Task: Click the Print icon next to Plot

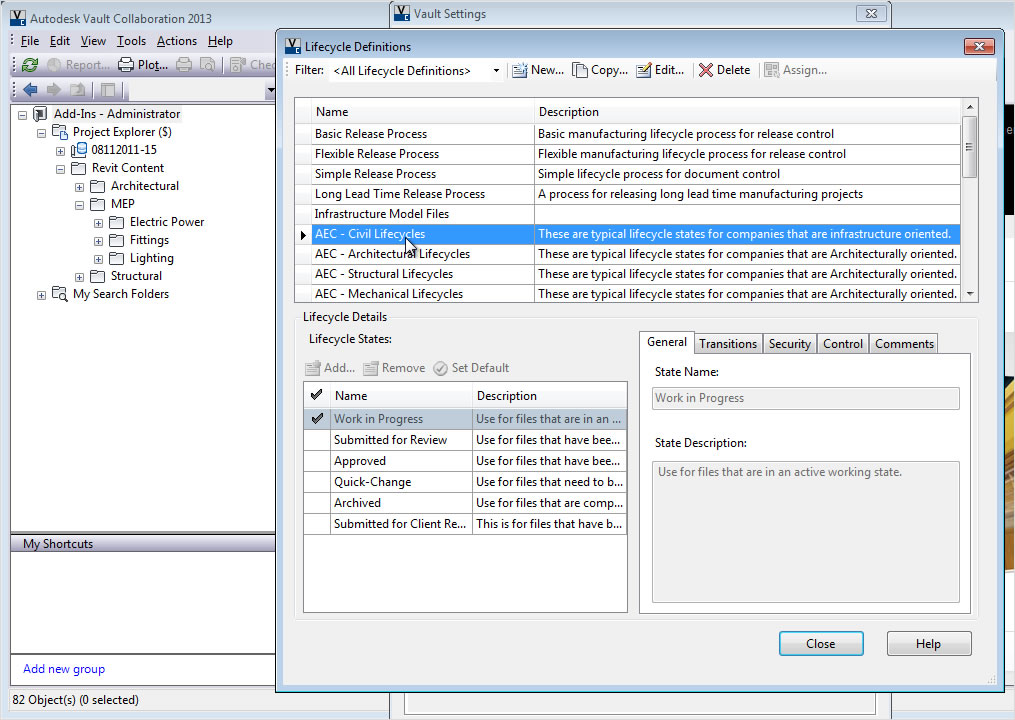Action: [x=184, y=65]
